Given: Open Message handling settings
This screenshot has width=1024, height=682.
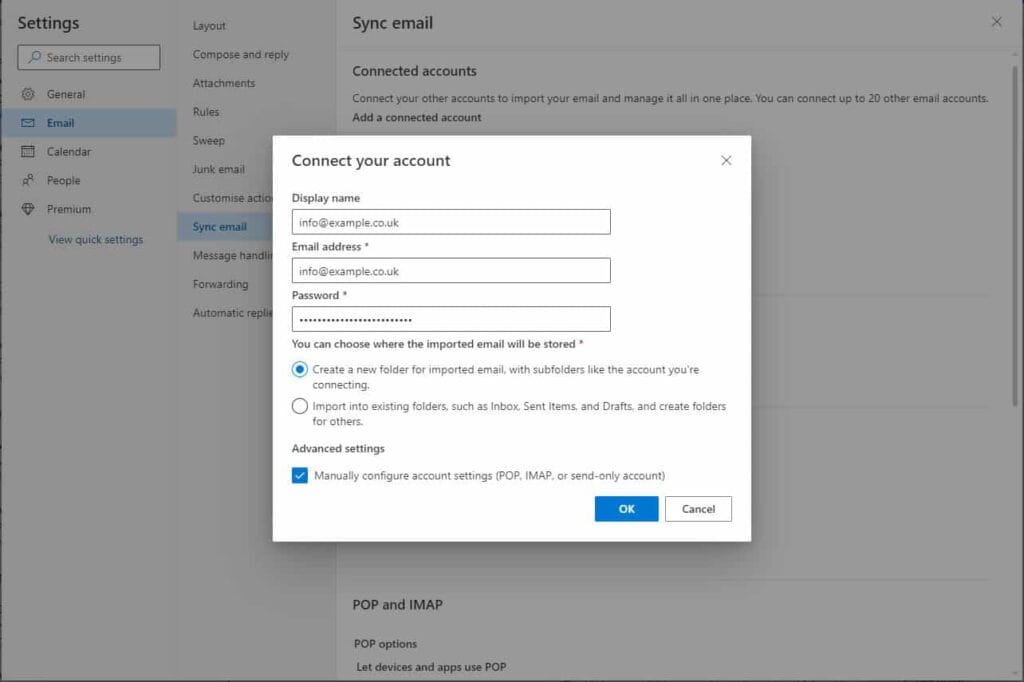Looking at the screenshot, I should [x=232, y=255].
